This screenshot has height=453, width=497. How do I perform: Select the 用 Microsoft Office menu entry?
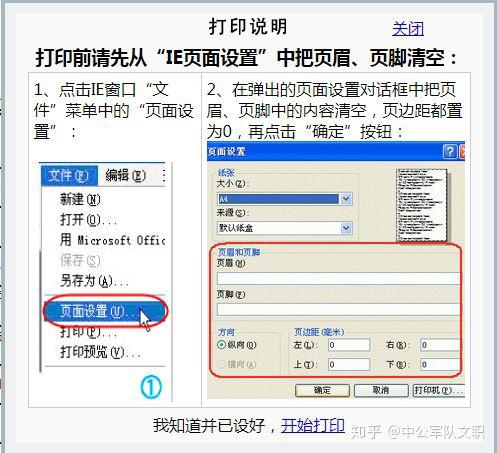coord(112,240)
